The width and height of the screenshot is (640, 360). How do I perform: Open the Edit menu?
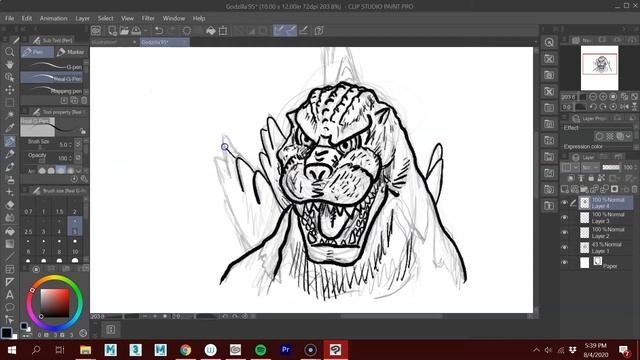[x=27, y=18]
